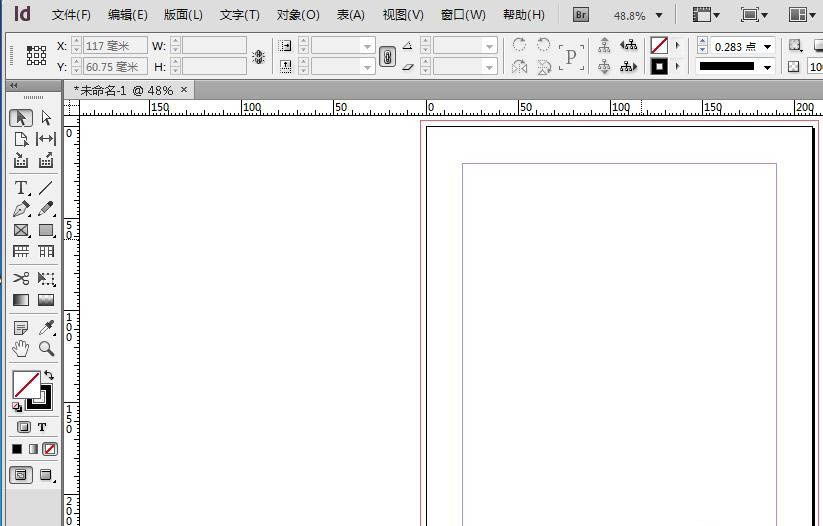Image resolution: width=823 pixels, height=526 pixels.
Task: Apply gradient mode square
Action: pos(33,449)
